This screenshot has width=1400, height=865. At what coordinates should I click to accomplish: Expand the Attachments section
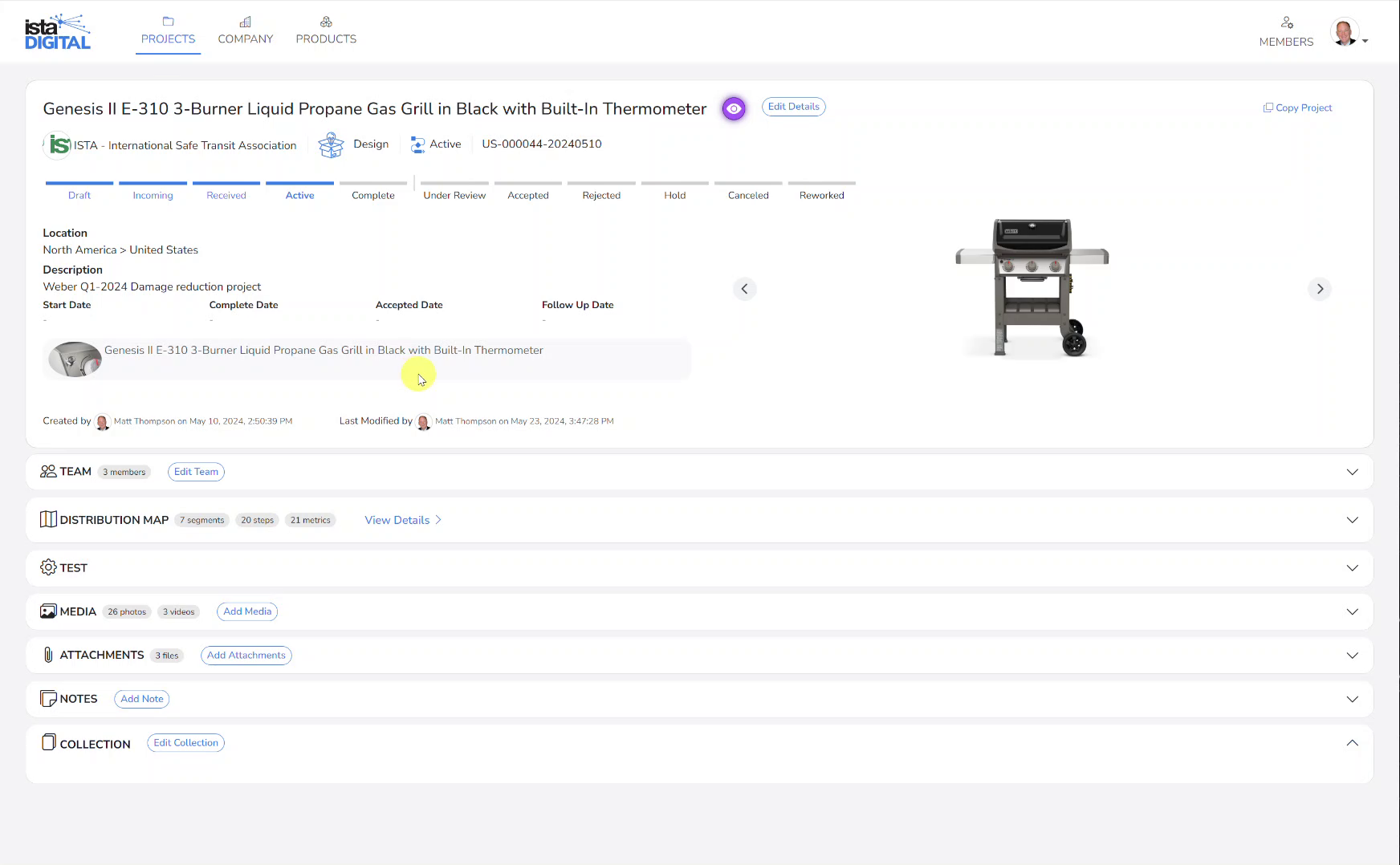coord(1352,656)
